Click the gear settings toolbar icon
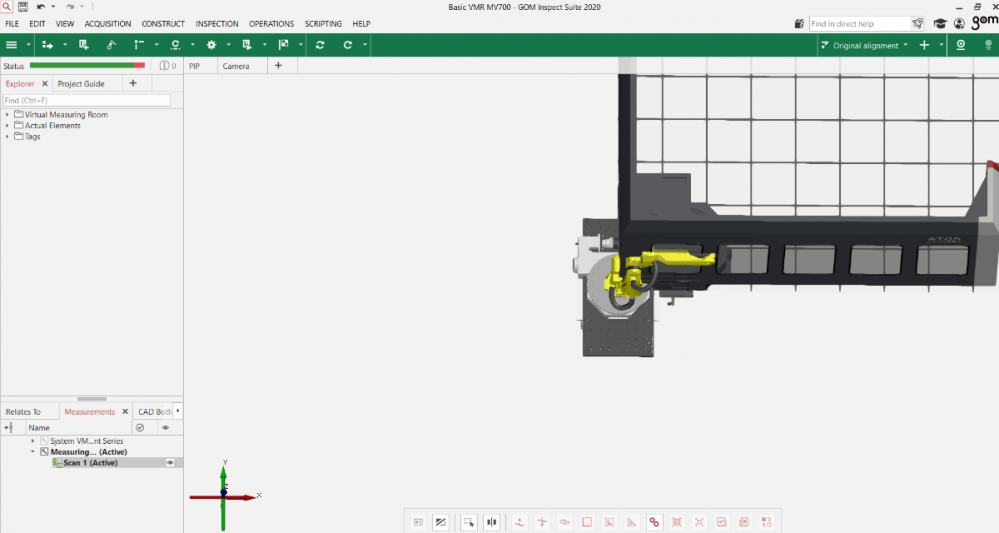Viewport: 999px width, 533px height. pyautogui.click(x=211, y=45)
